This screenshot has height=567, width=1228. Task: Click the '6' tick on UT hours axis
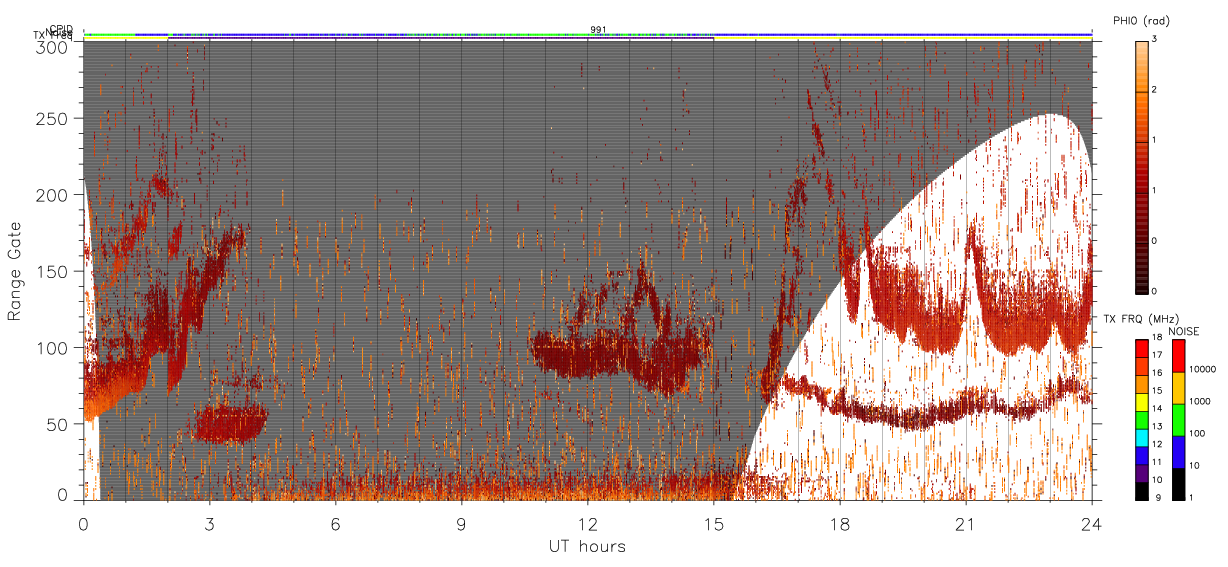click(x=336, y=524)
